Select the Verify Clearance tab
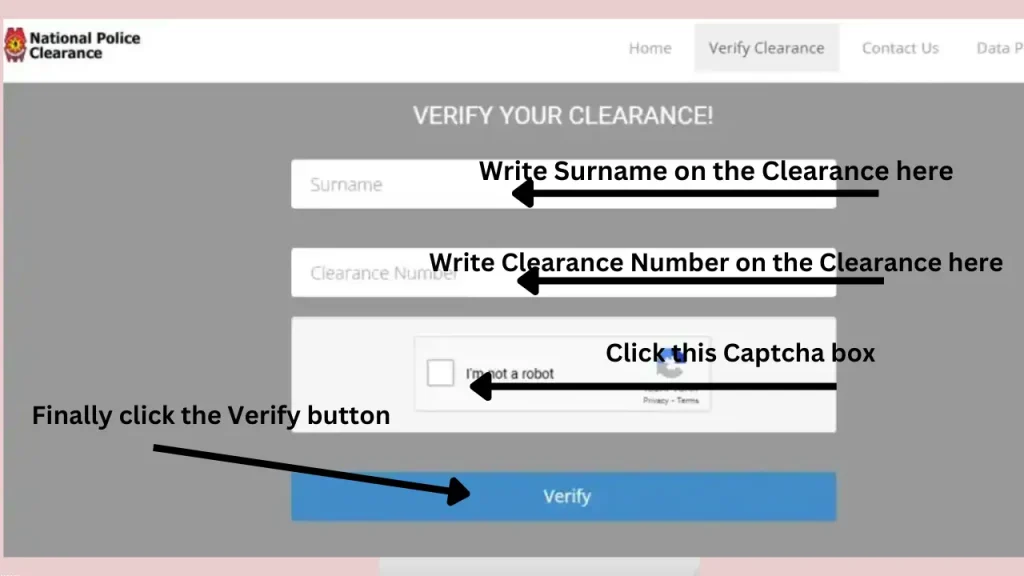1024x576 pixels. [766, 48]
